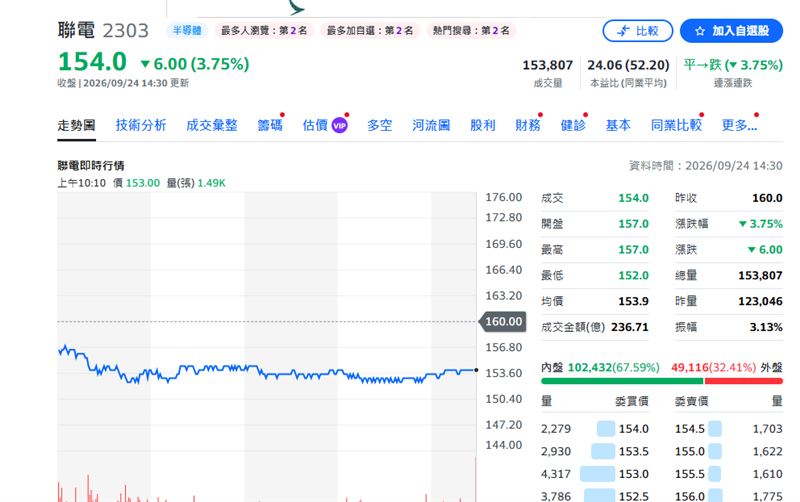
Task: Click the 資料時間 2026/09/24 14:30 timestamp
Action: point(706,166)
